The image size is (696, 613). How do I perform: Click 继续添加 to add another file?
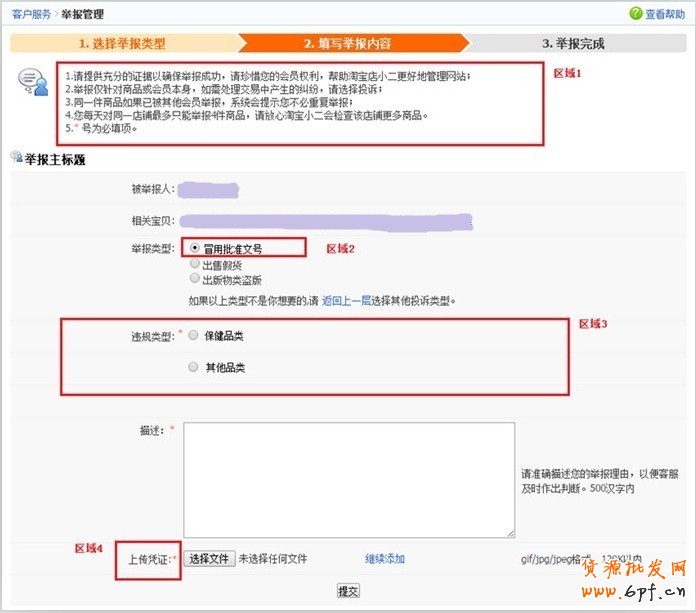[x=384, y=559]
